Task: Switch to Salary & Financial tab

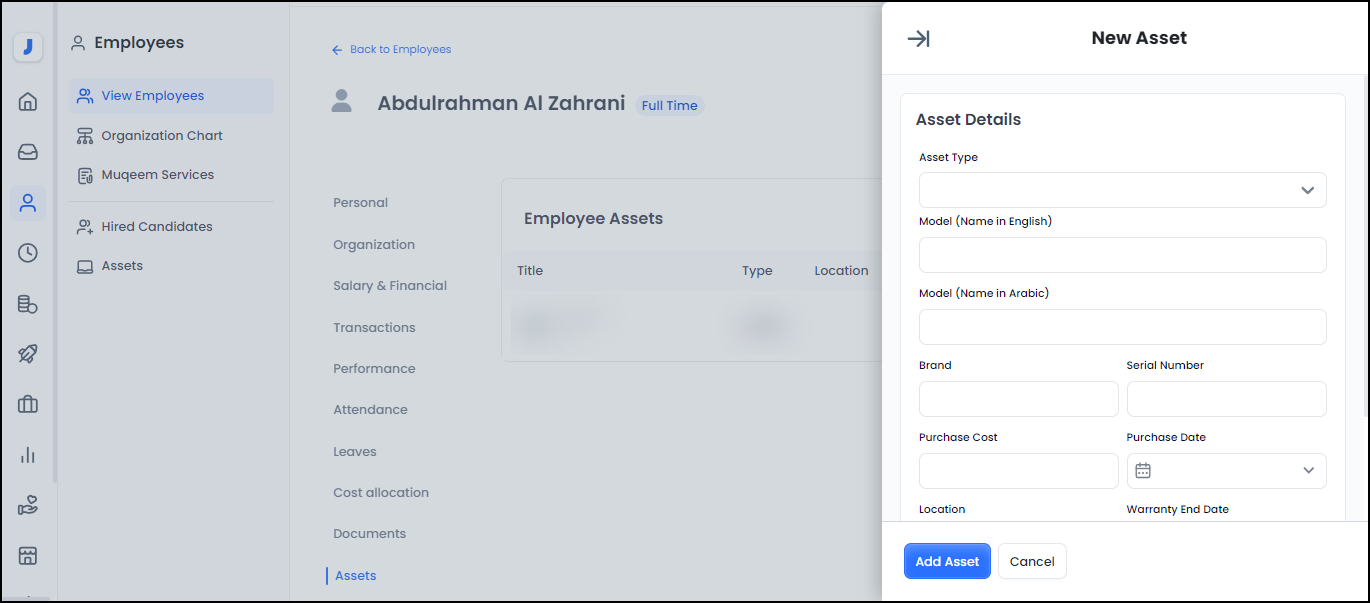Action: point(389,286)
